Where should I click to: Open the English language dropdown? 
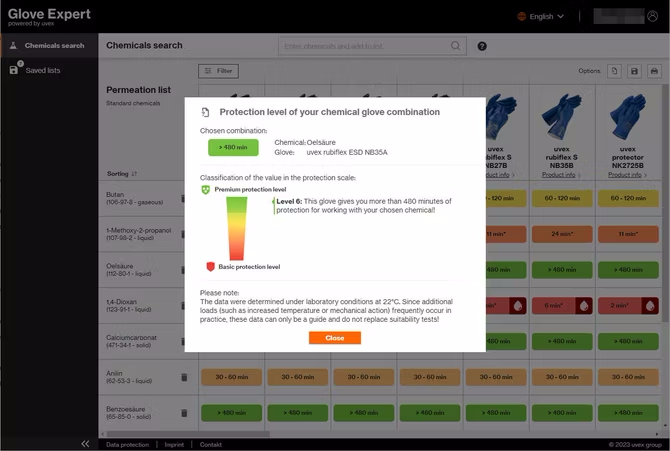541,16
